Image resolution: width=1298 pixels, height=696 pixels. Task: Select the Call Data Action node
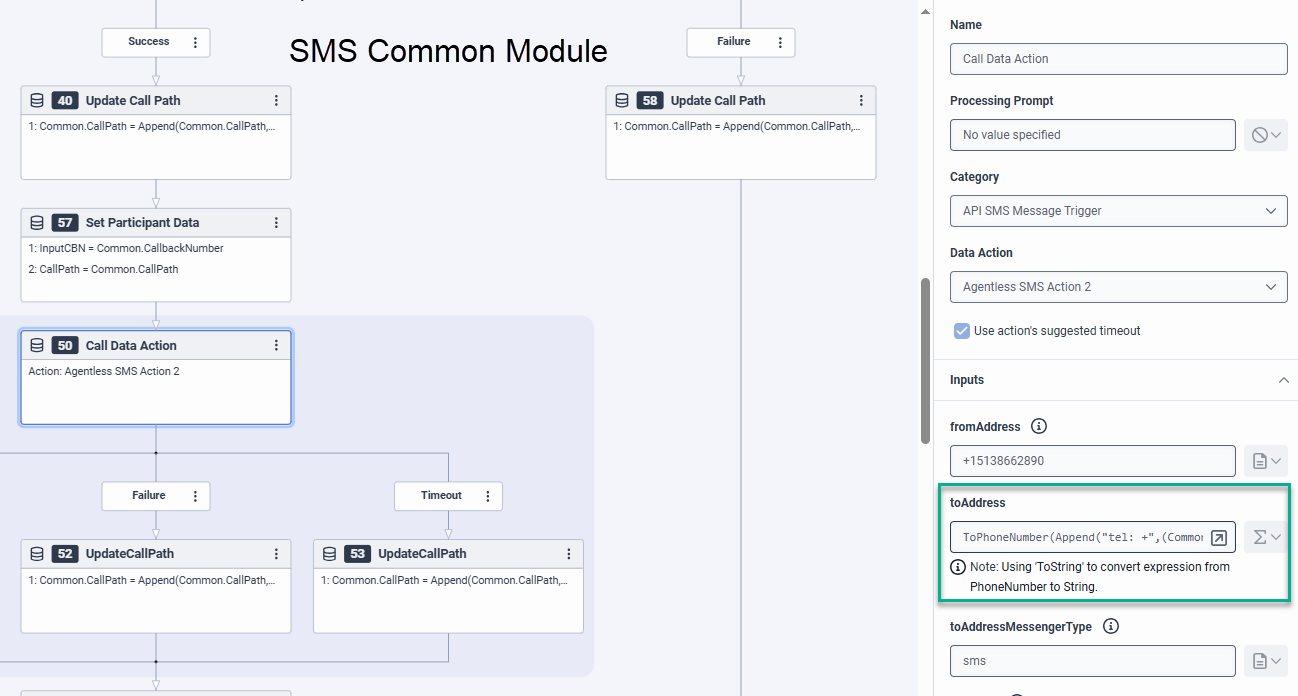(156, 388)
